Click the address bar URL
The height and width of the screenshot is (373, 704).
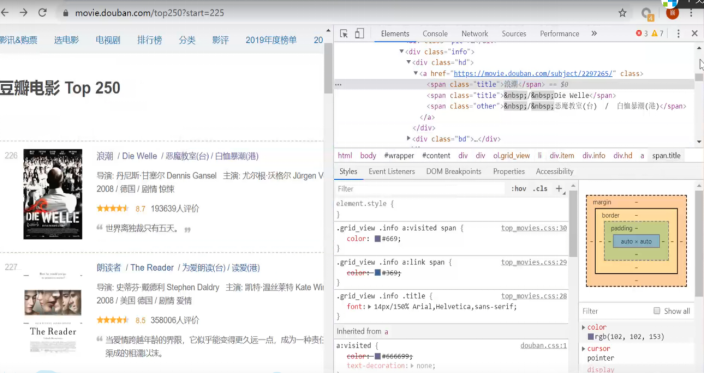click(x=150, y=13)
